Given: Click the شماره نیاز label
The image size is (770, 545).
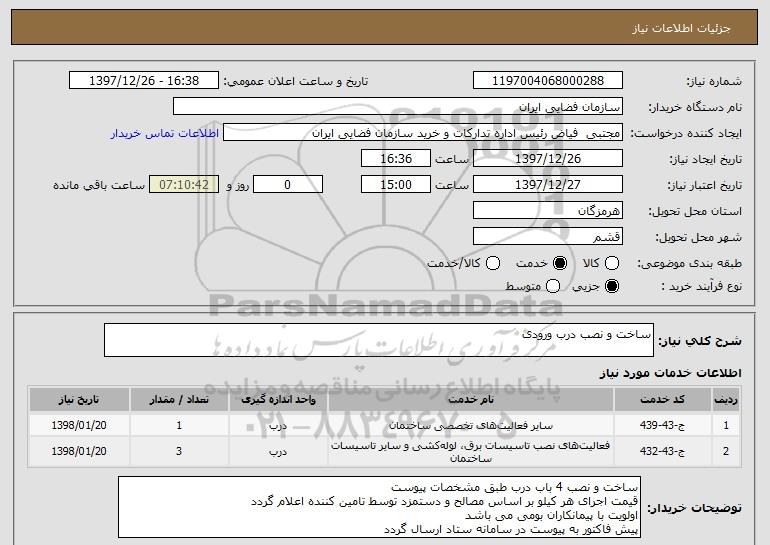Looking at the screenshot, I should coord(714,81).
